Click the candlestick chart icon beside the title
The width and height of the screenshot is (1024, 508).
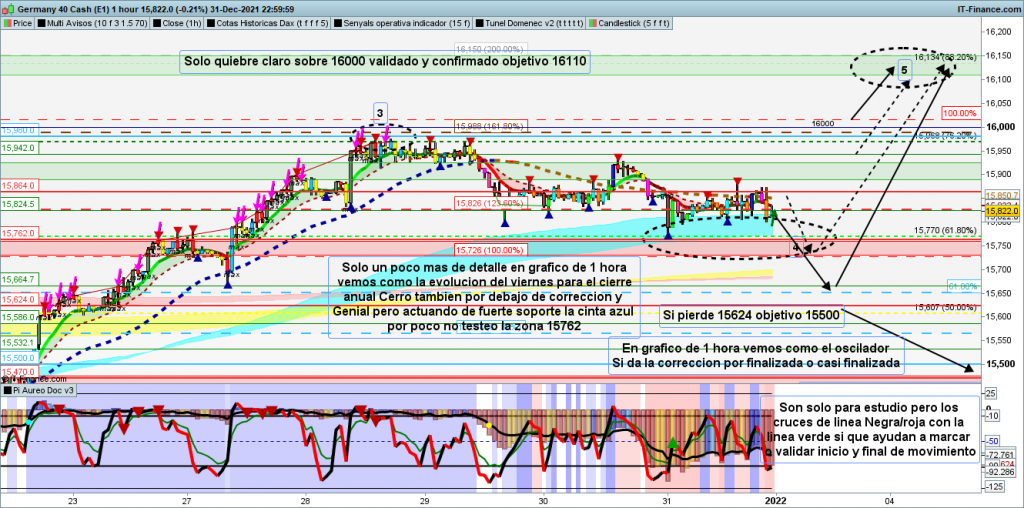(8, 6)
